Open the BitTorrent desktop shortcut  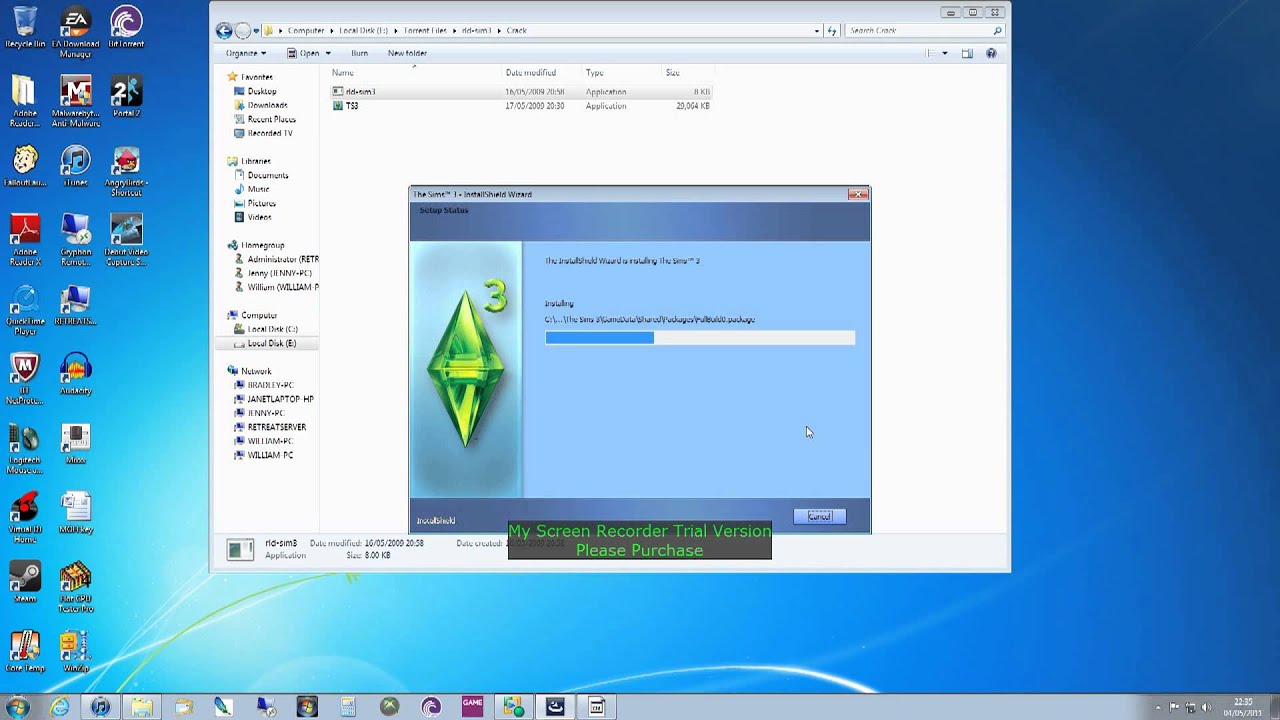point(126,27)
